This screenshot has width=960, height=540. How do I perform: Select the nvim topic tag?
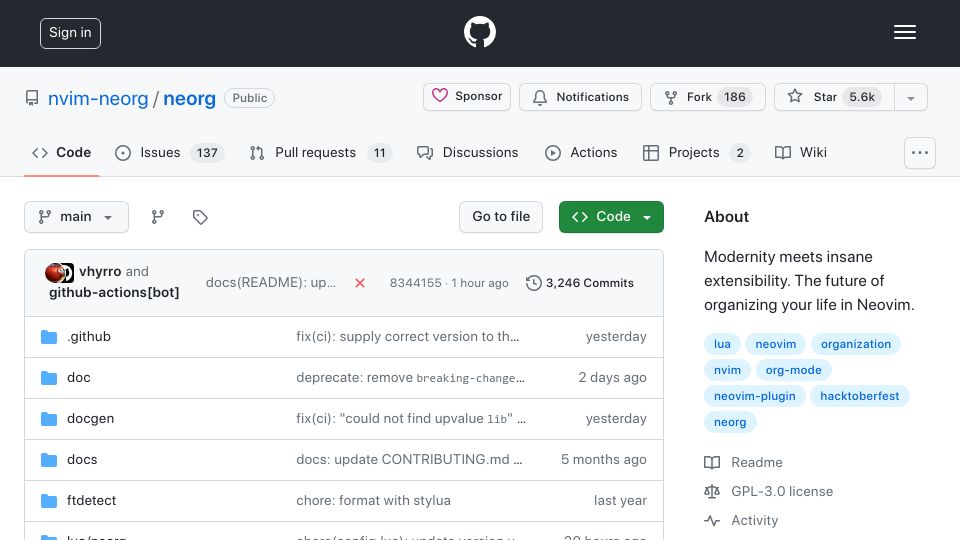(727, 370)
